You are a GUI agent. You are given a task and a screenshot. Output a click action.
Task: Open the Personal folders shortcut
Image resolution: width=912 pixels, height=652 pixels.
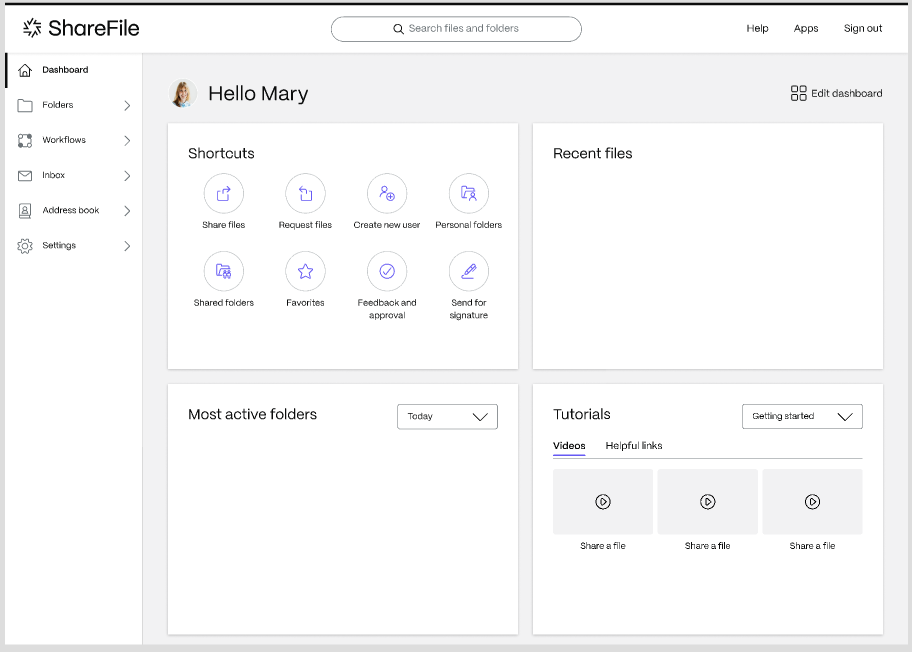pyautogui.click(x=468, y=194)
